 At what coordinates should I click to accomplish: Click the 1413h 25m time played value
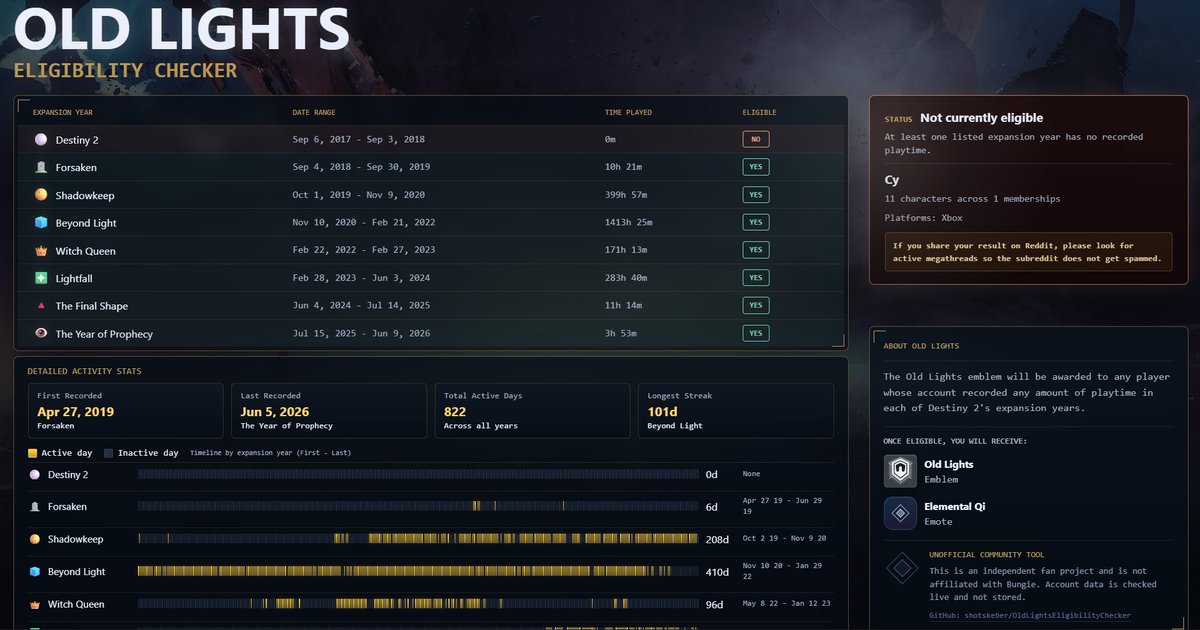[x=630, y=222]
